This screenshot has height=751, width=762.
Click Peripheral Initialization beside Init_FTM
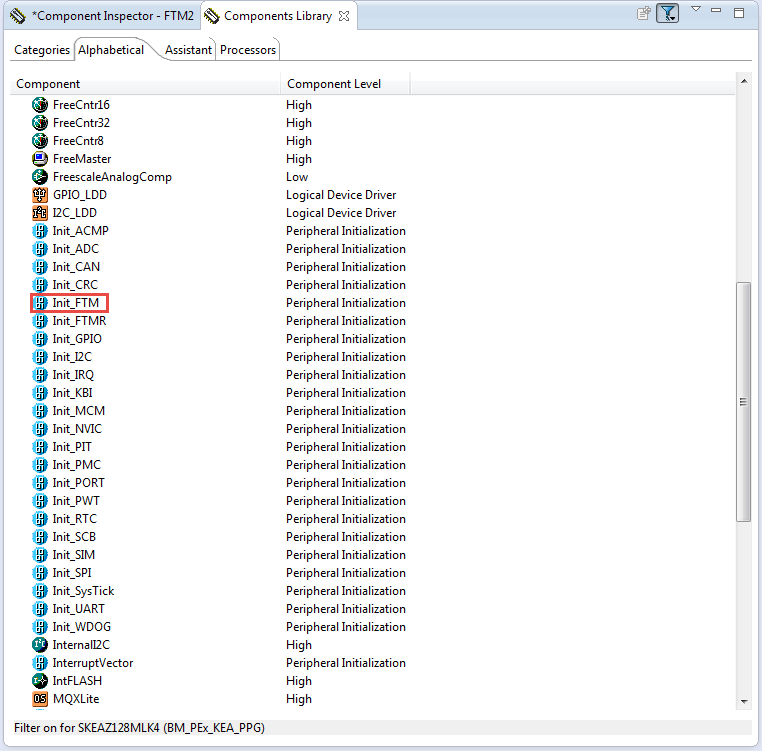pos(346,303)
